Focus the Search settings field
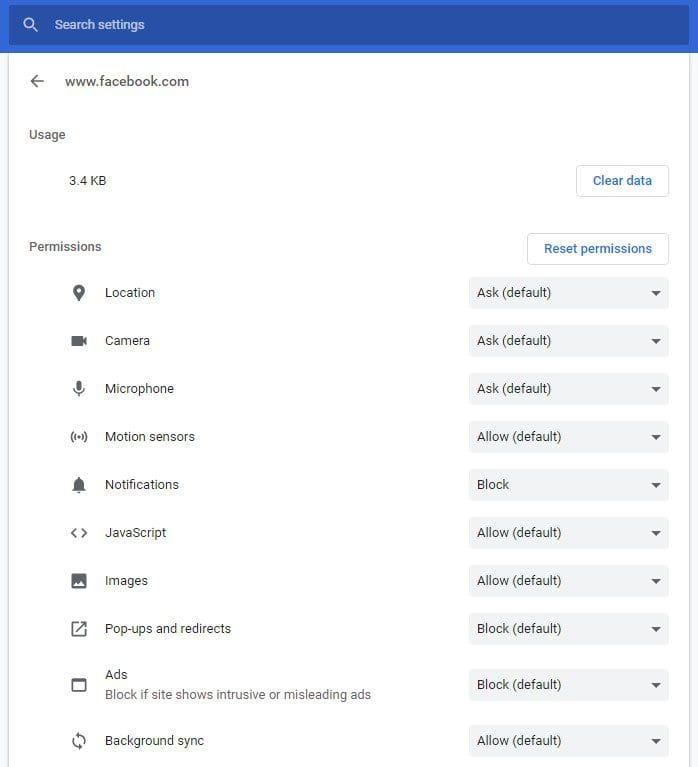Image resolution: width=698 pixels, height=767 pixels. (x=349, y=24)
